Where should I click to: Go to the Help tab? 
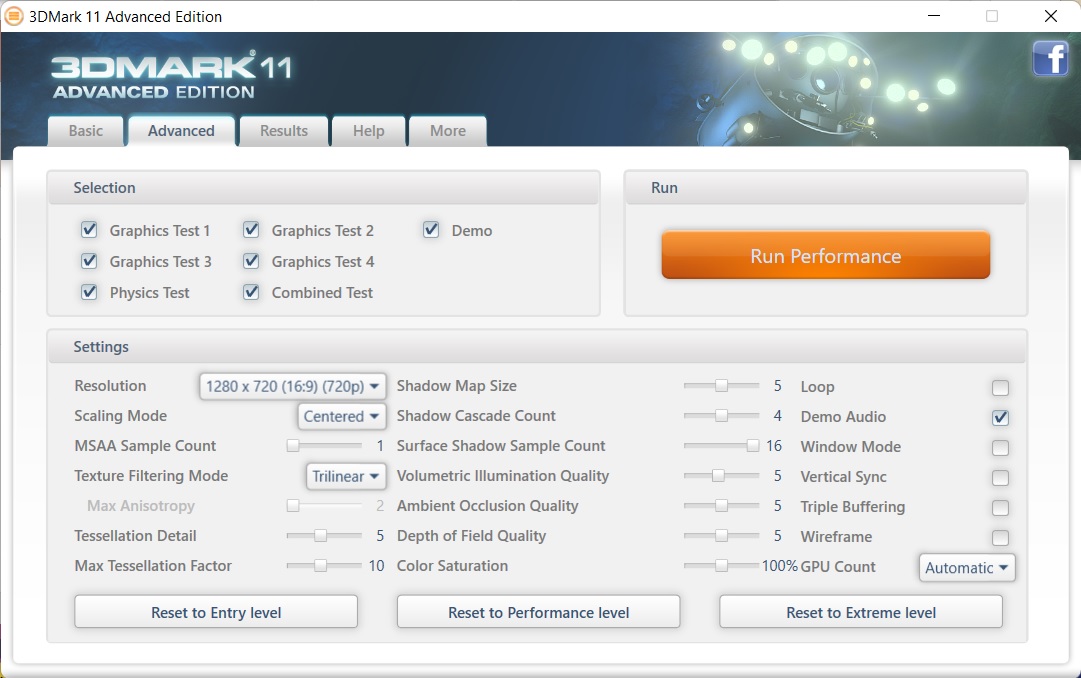point(368,131)
